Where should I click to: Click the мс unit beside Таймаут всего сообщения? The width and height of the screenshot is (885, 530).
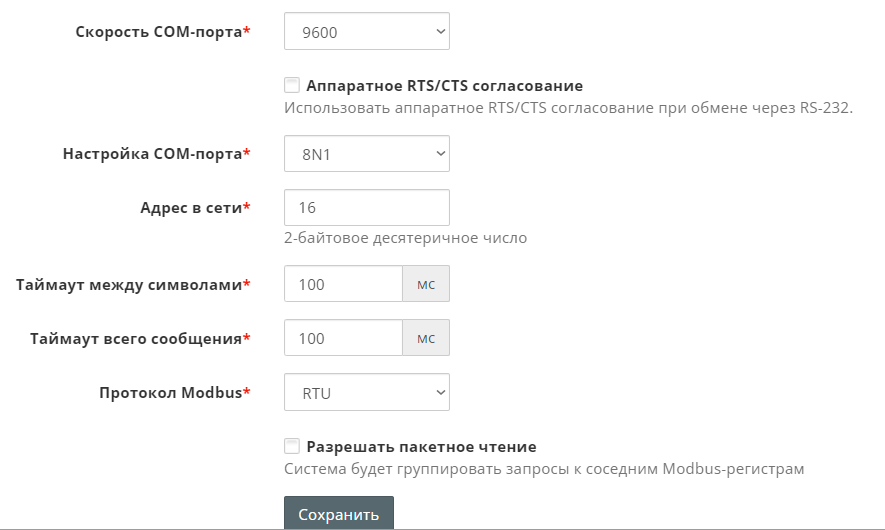pos(426,338)
